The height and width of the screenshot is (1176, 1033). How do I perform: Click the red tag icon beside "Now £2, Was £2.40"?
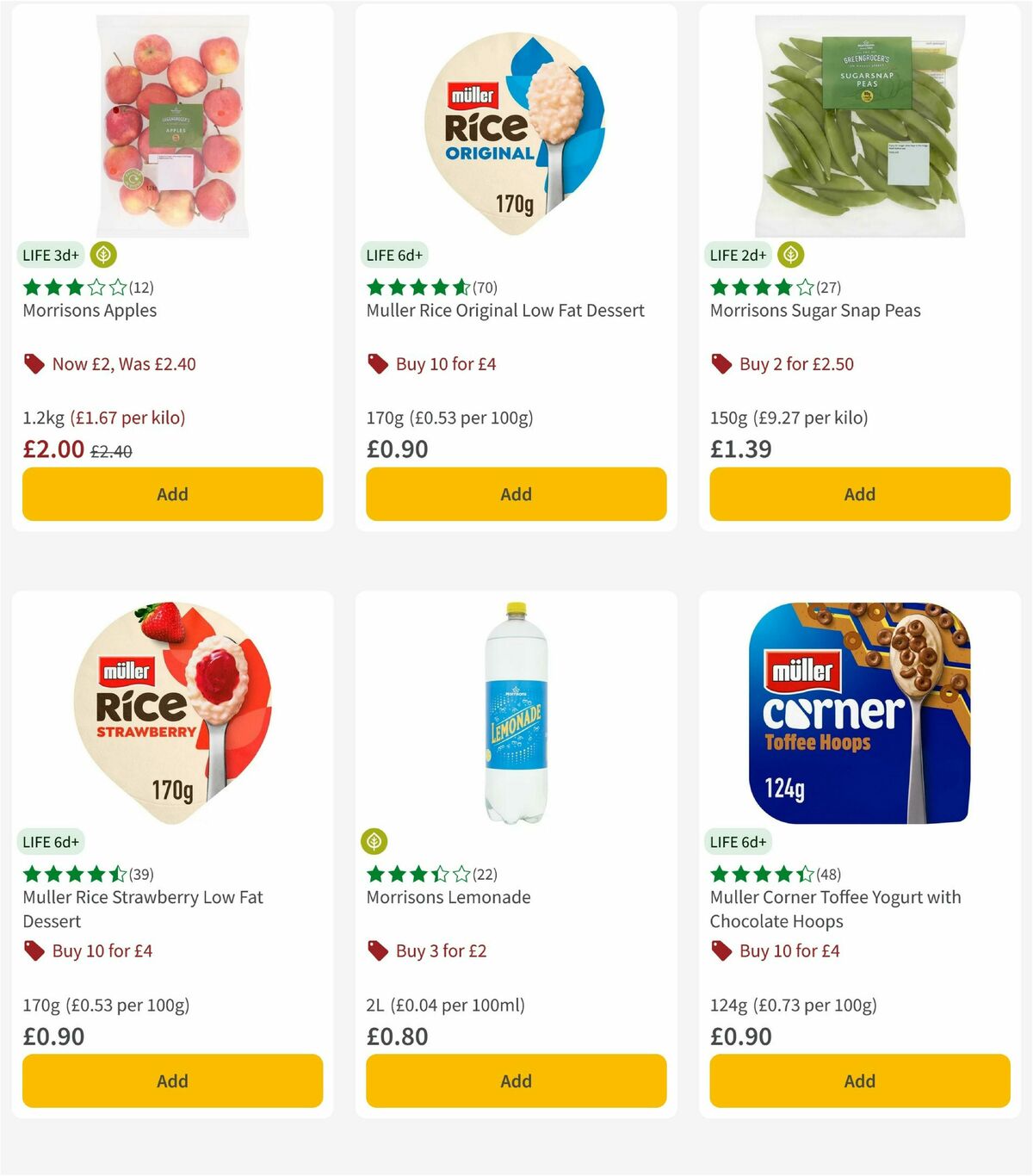tap(35, 364)
